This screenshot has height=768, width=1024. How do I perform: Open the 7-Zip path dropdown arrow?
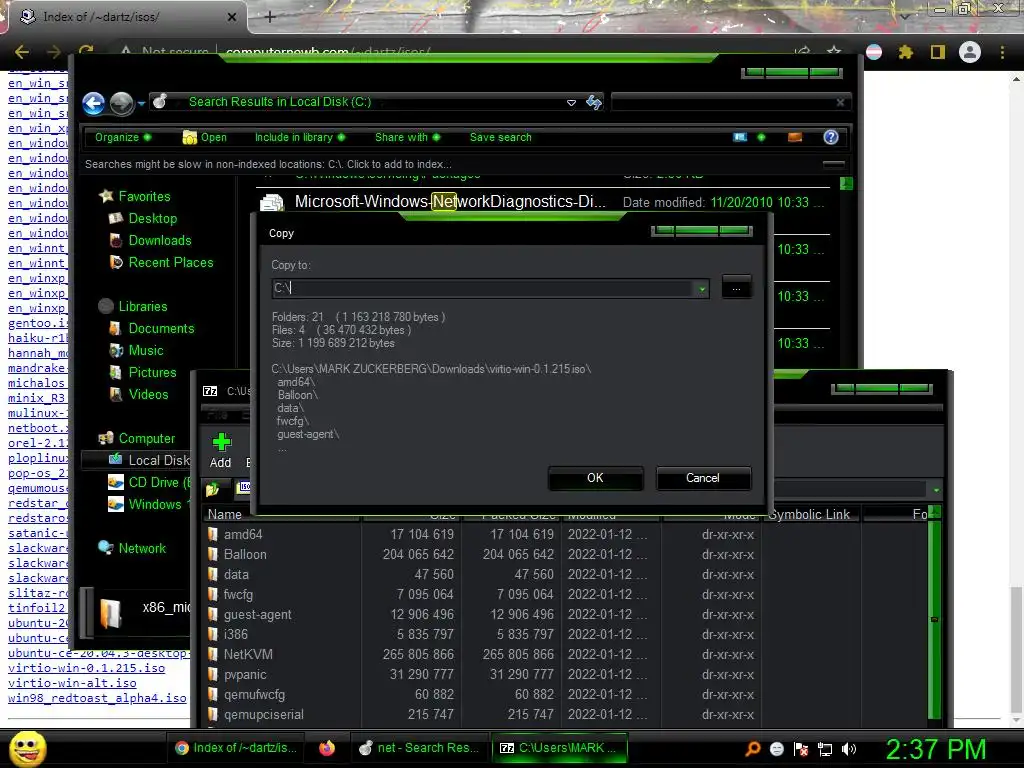936,490
